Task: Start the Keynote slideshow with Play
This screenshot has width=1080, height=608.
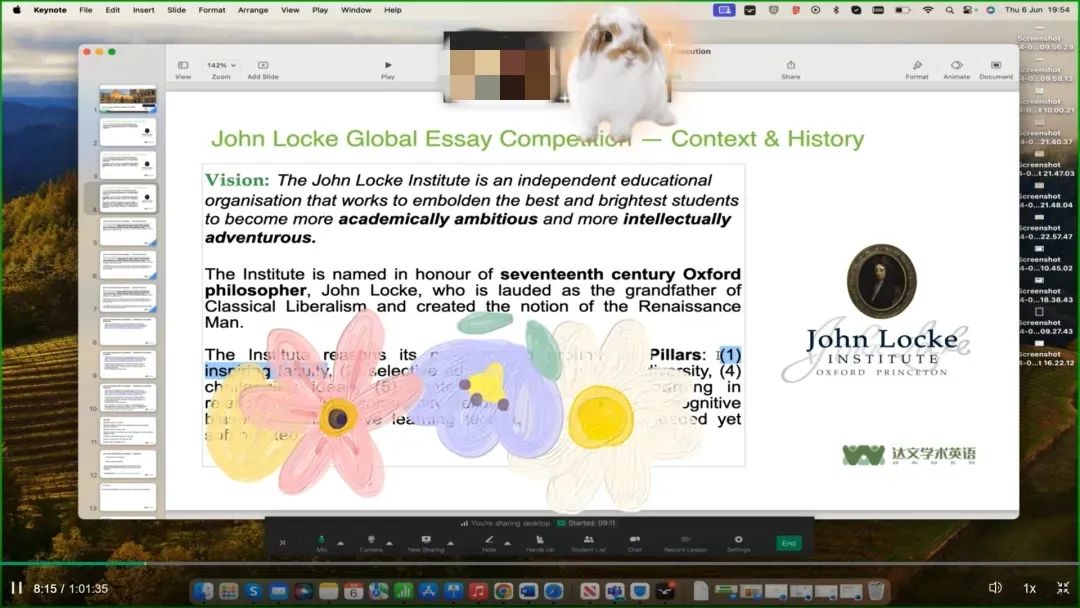Action: (388, 70)
